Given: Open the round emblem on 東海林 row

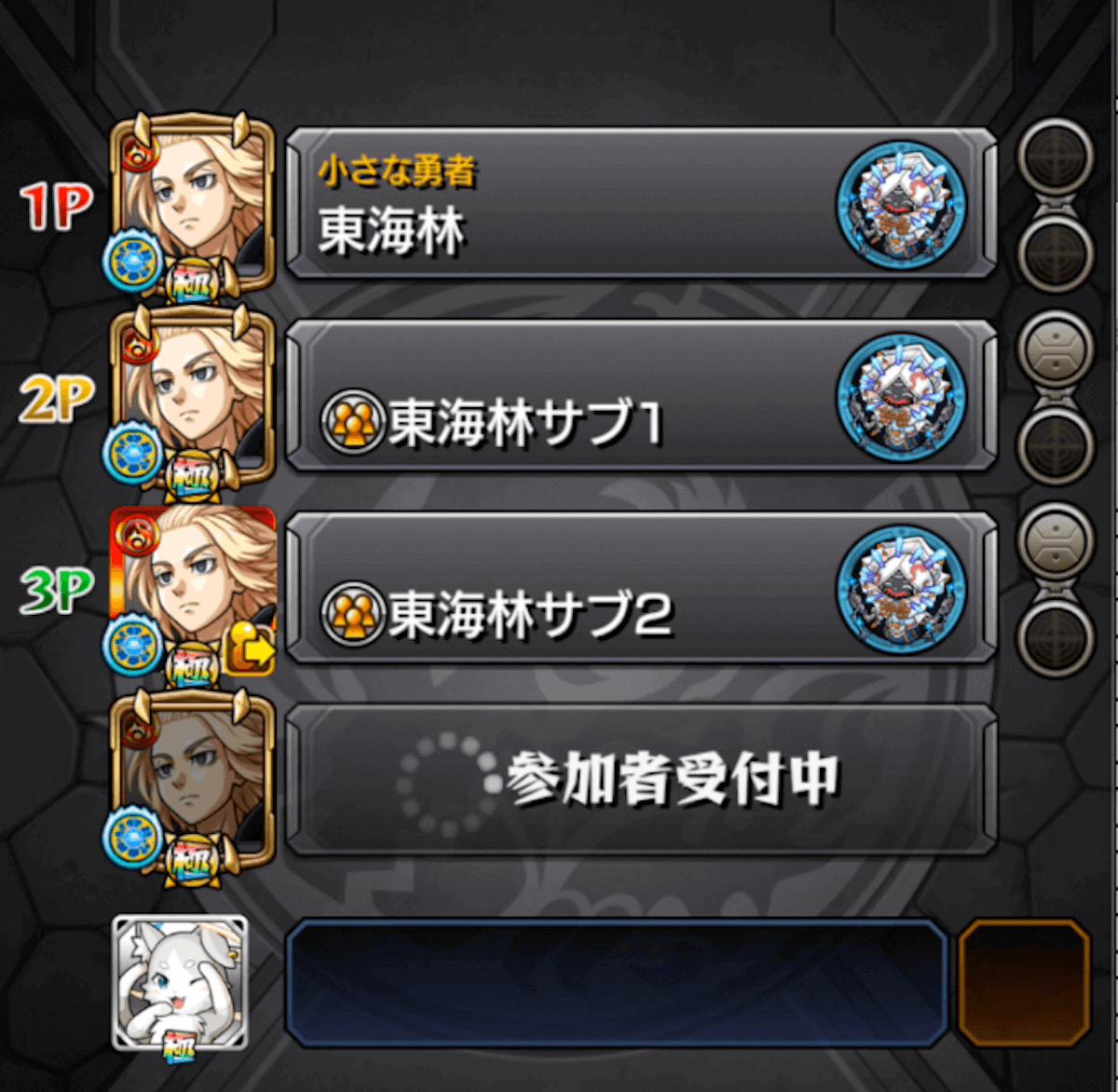Looking at the screenshot, I should (900, 204).
